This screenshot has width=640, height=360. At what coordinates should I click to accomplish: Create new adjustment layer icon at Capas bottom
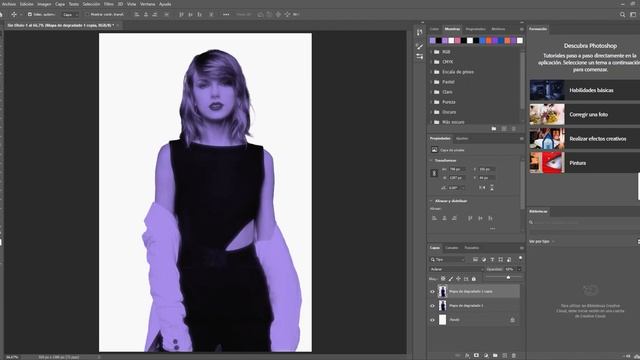coord(486,356)
